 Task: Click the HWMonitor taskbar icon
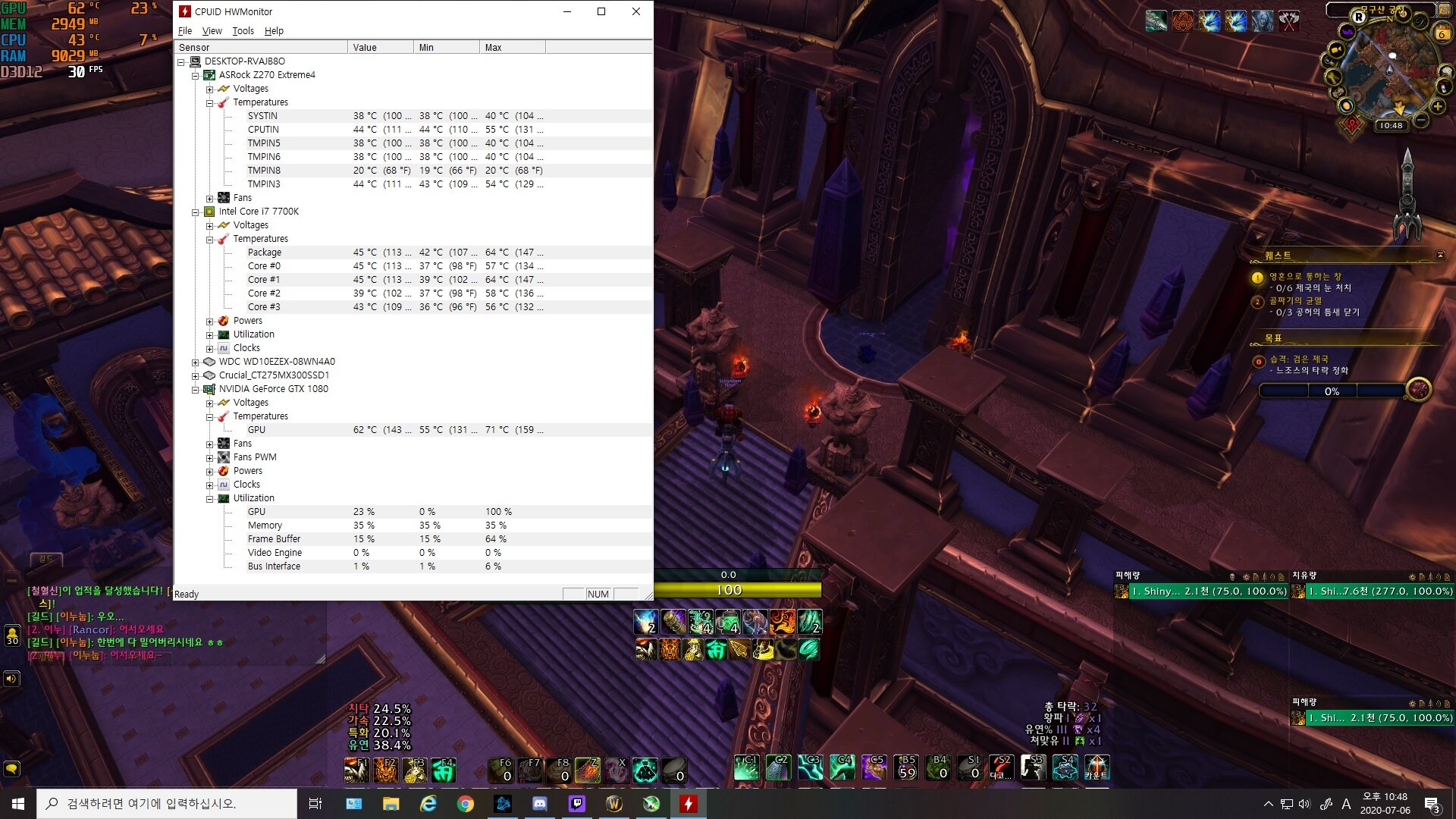(689, 804)
